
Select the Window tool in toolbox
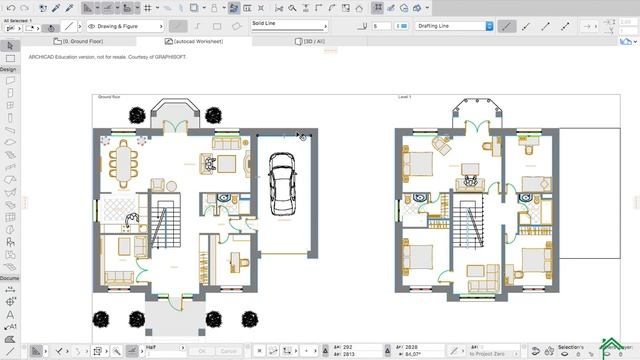click(10, 105)
